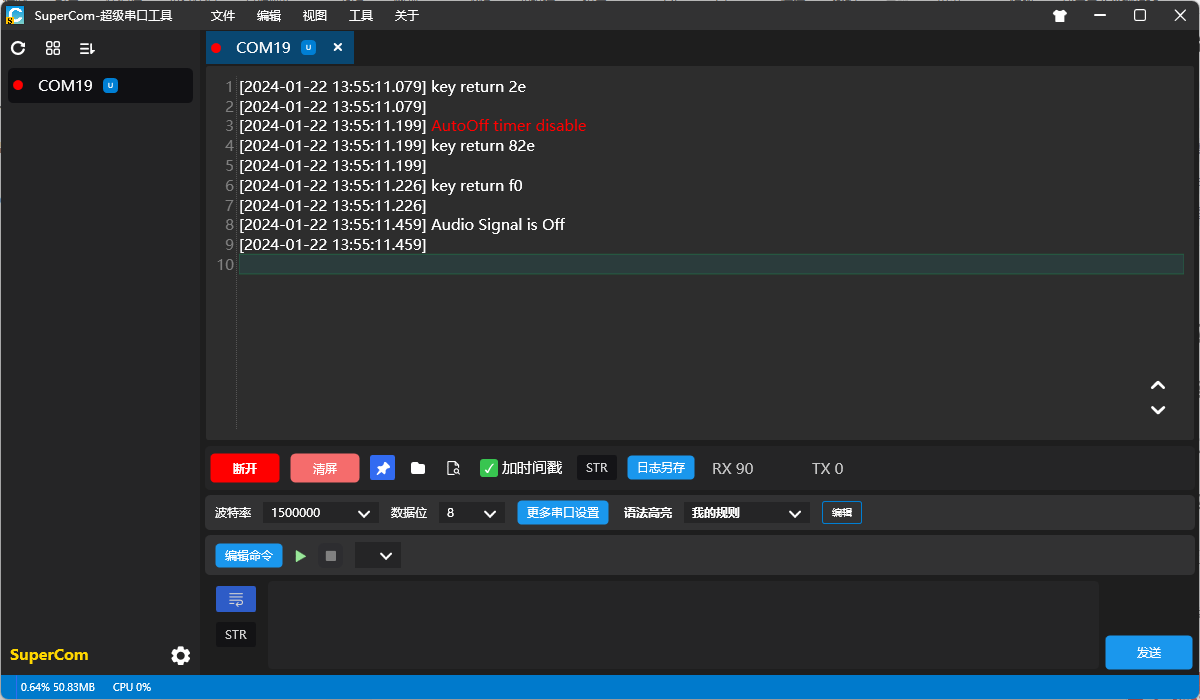Click the log sorting list icon
The image size is (1200, 700).
tap(85, 47)
